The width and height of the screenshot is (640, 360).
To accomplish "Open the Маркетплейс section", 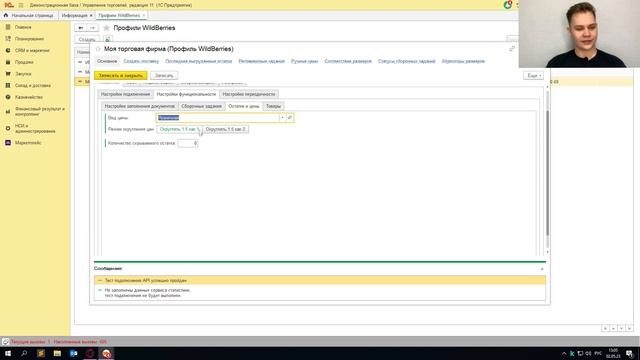I will point(28,143).
